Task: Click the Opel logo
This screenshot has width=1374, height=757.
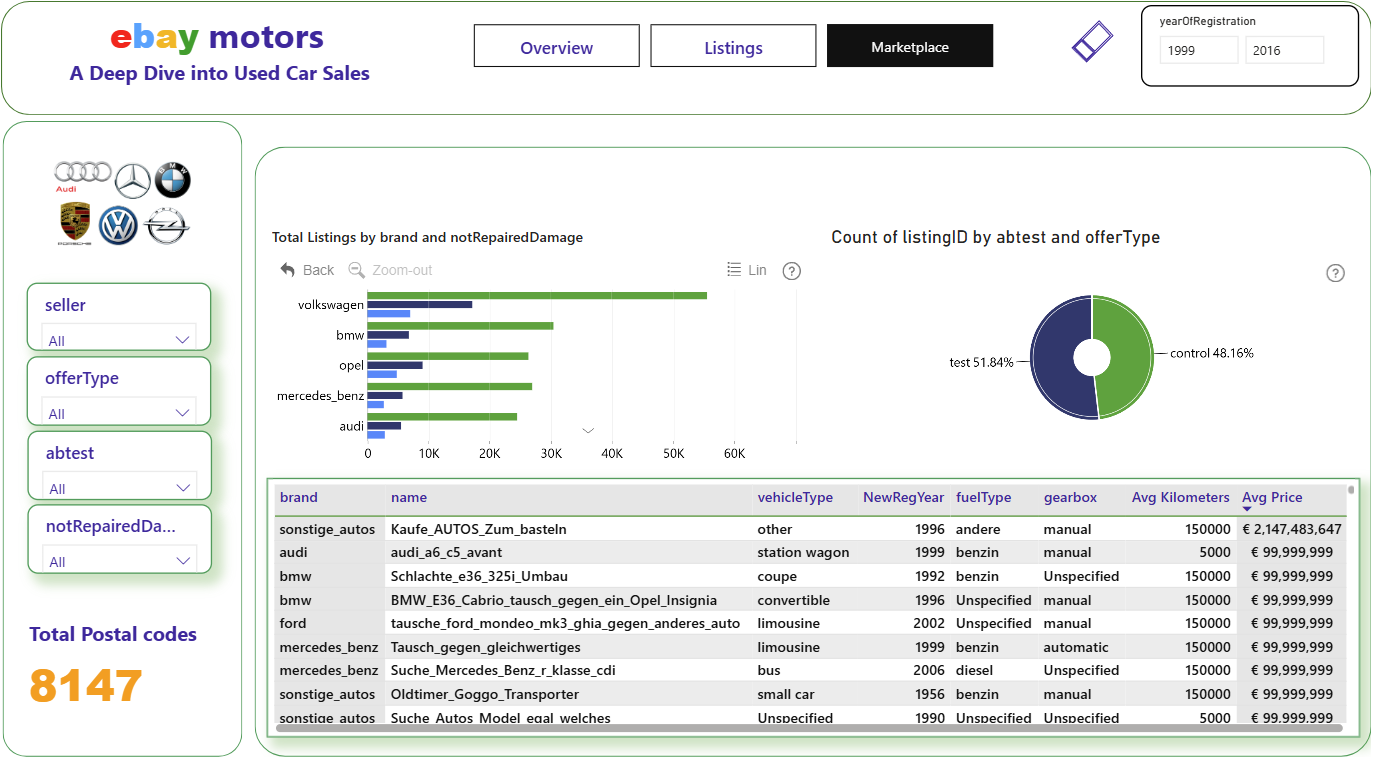Action: 167,226
